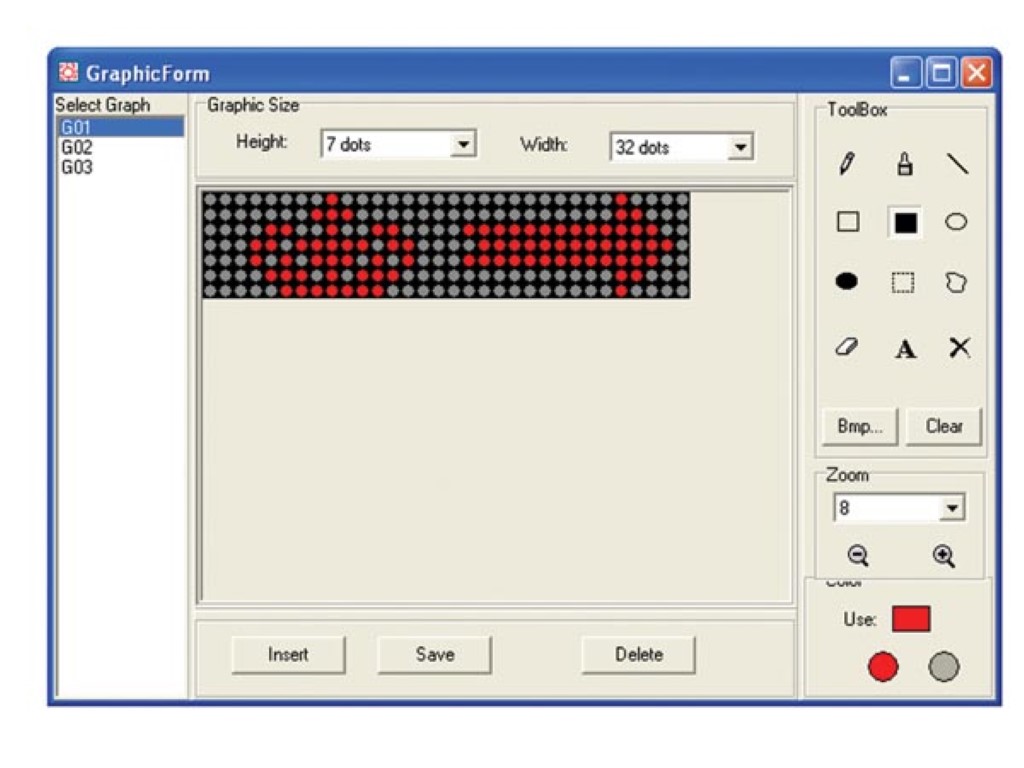Screen dimensions: 1024x768
Task: Select the rectangular selection tool
Action: pos(903,284)
